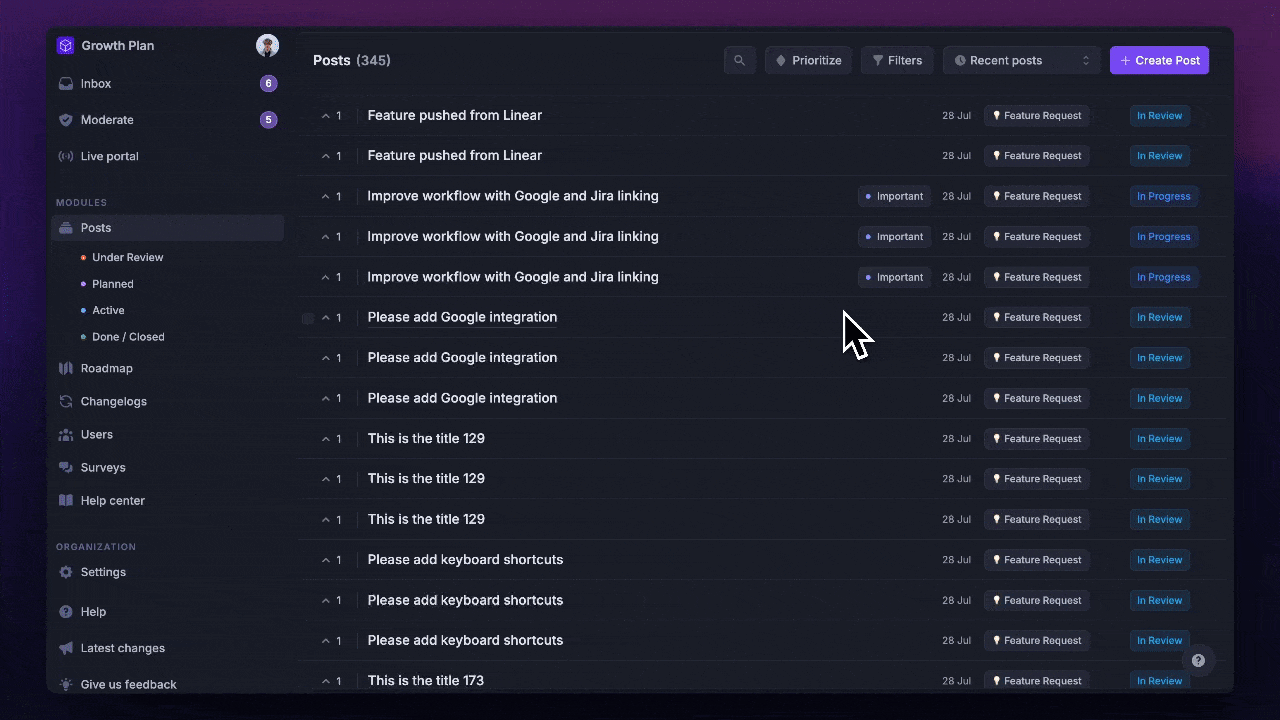Click the Surveys chat icon

[66, 467]
